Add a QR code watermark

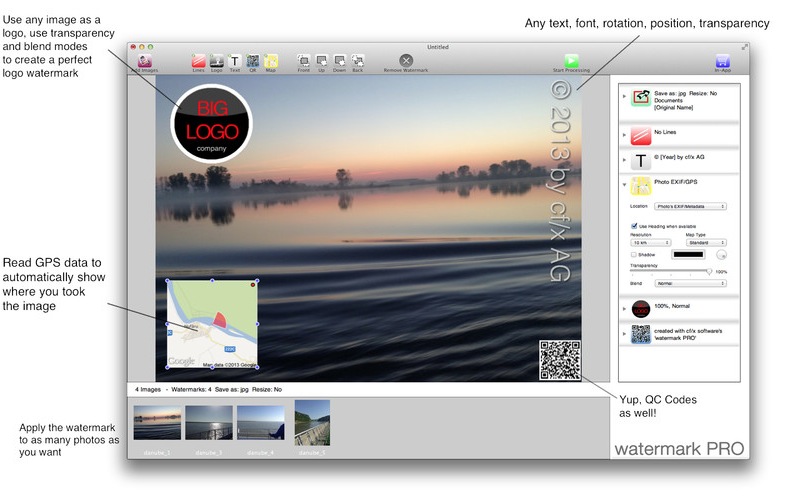253,62
